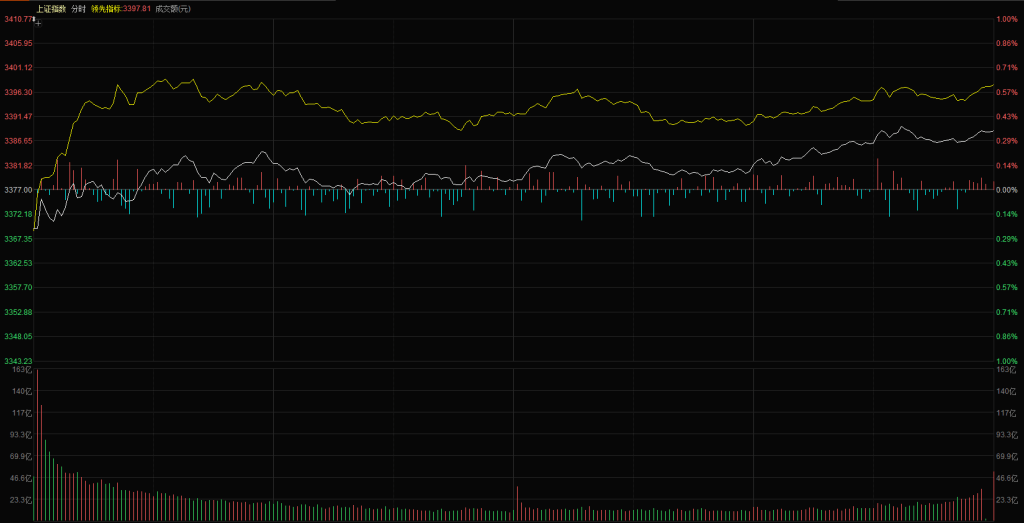Click the 3372.18 price axis label
Viewport: 1024px width, 523px height.
18,214
